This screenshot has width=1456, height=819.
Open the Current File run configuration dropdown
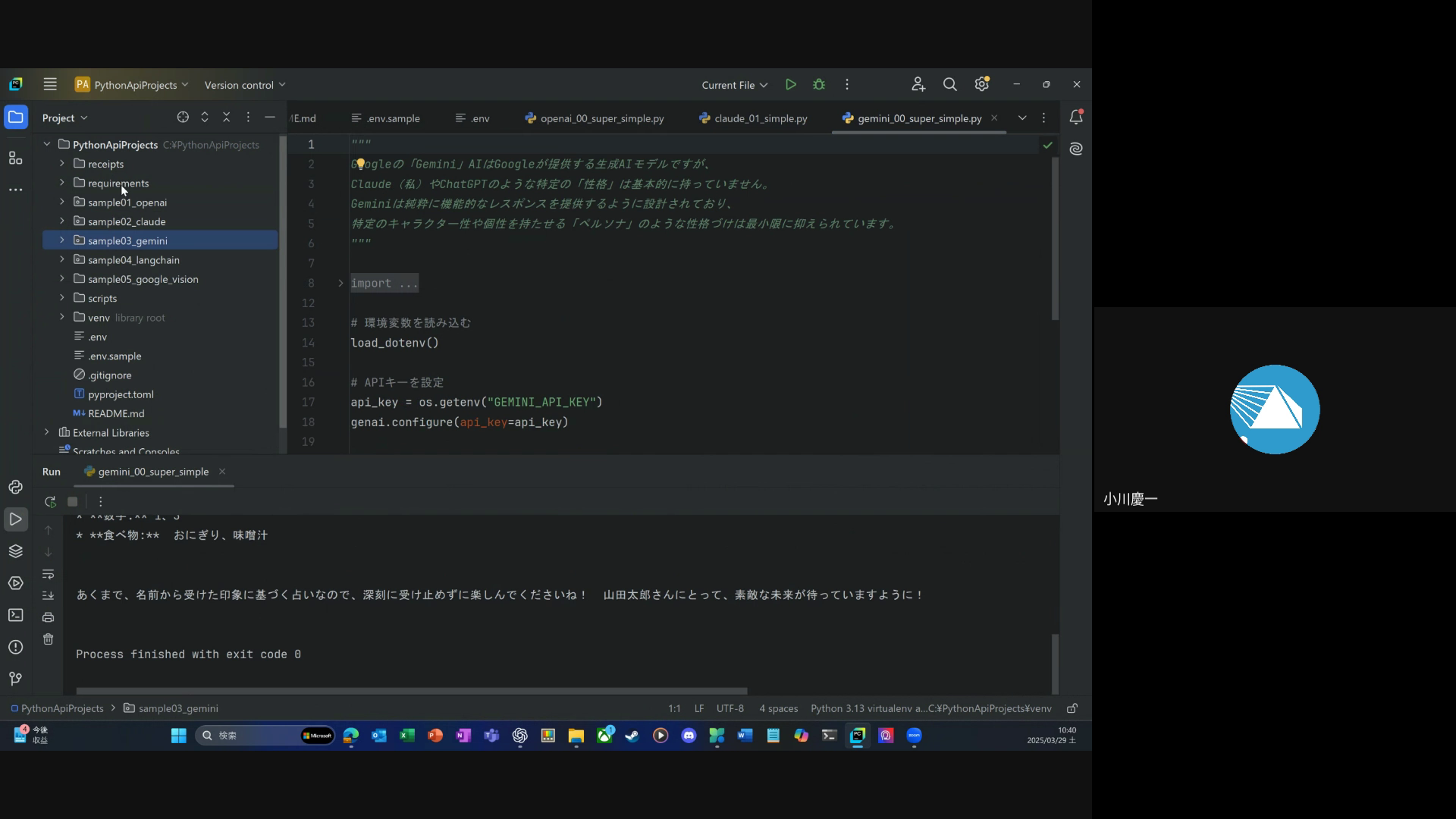pos(734,85)
